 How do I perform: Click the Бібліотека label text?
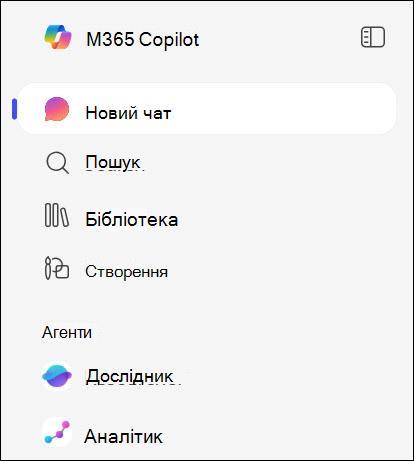[132, 219]
